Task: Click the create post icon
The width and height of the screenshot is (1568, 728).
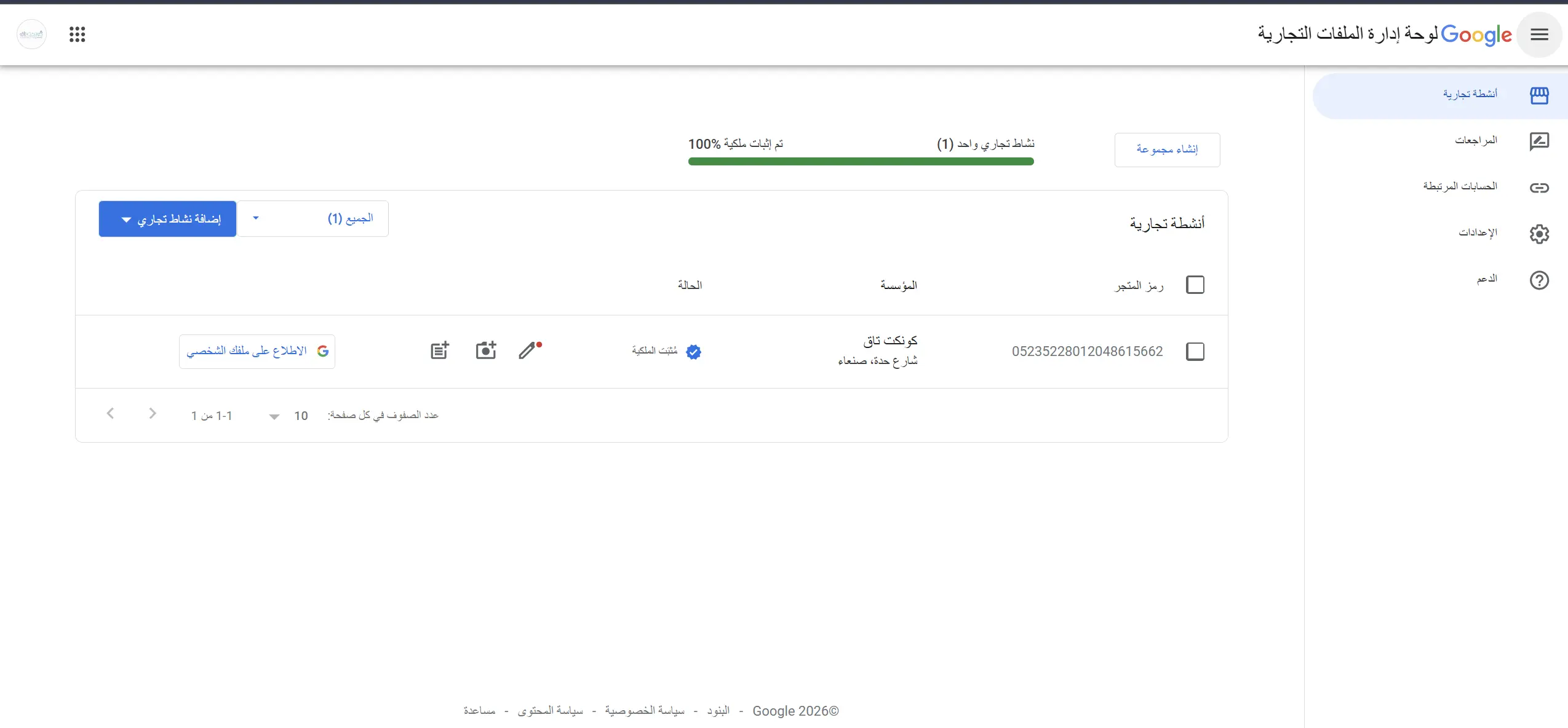Action: [x=440, y=350]
